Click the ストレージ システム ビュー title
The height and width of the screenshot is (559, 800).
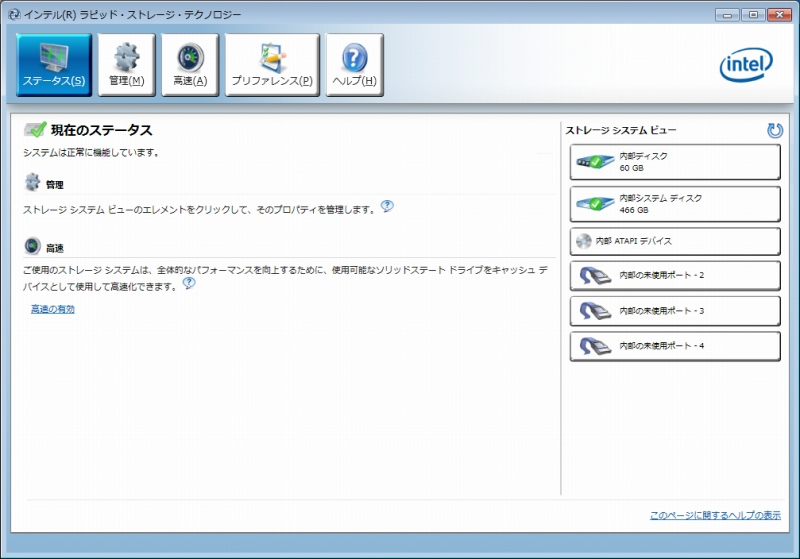(x=620, y=131)
